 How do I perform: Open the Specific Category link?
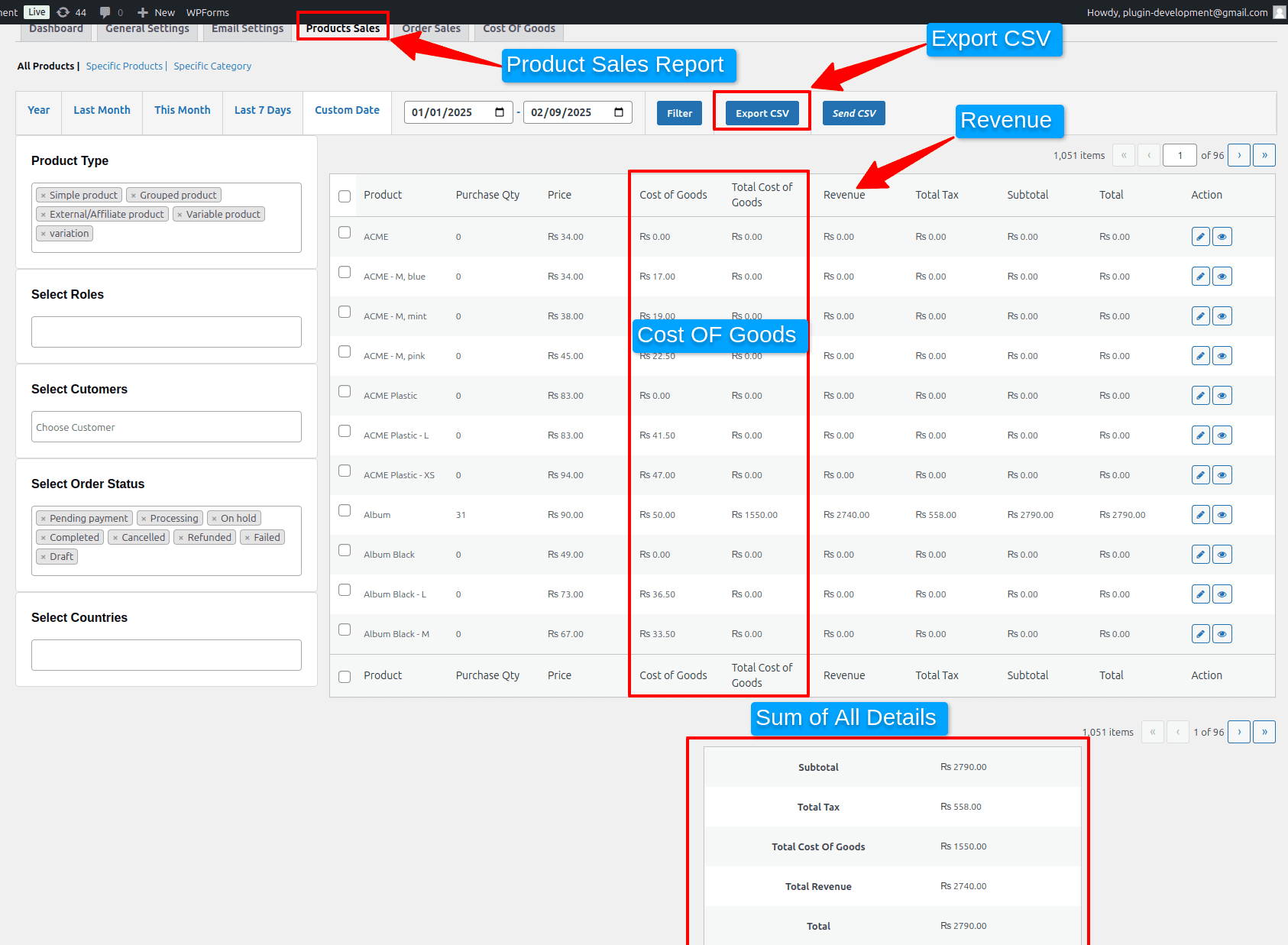tap(212, 66)
